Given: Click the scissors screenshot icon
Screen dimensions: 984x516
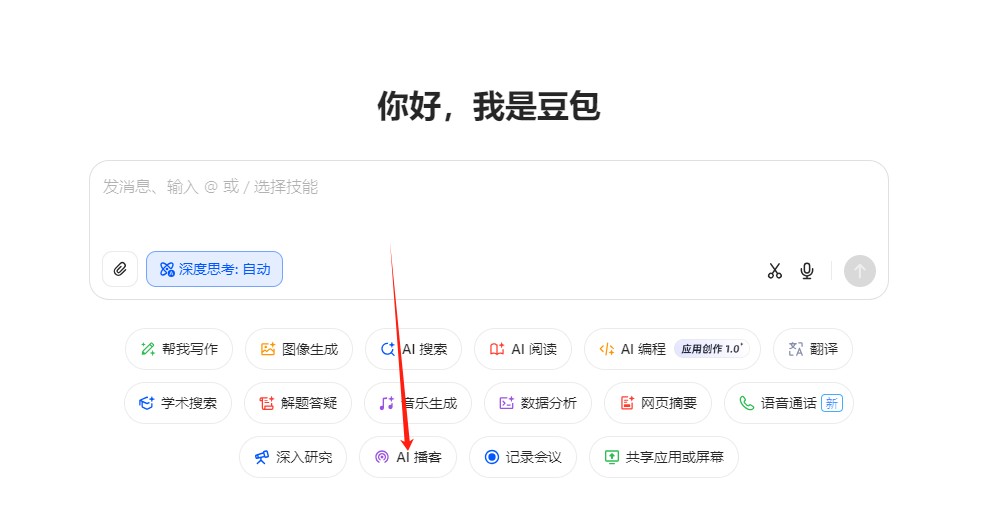Looking at the screenshot, I should click(x=774, y=271).
